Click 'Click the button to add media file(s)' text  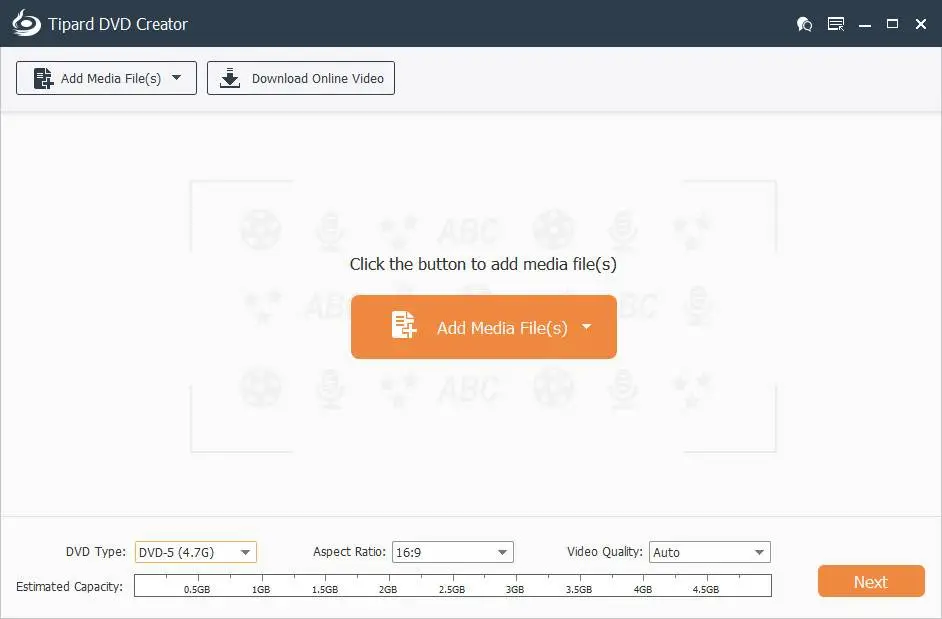[483, 264]
